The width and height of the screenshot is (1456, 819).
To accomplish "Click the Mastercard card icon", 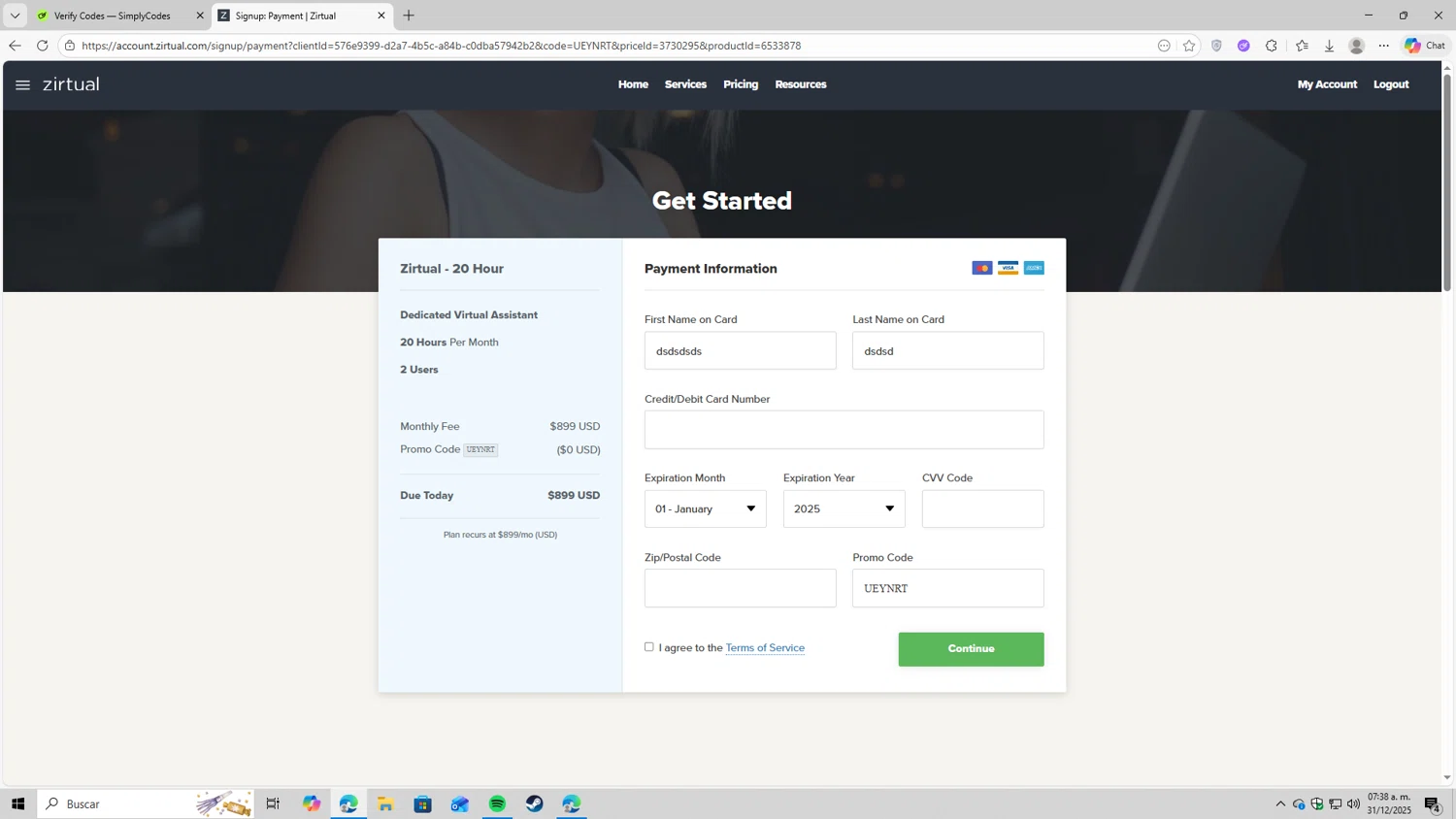I will point(982,268).
